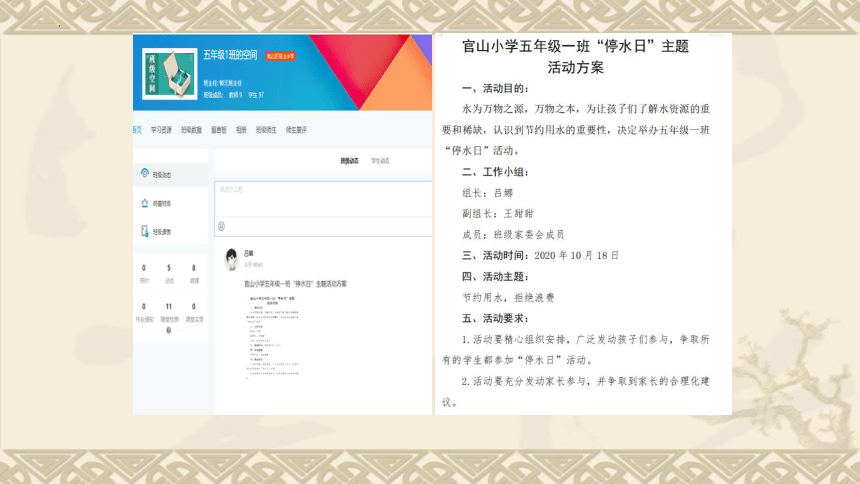Open the 班级数据 tab
The height and width of the screenshot is (484, 860).
pos(191,130)
